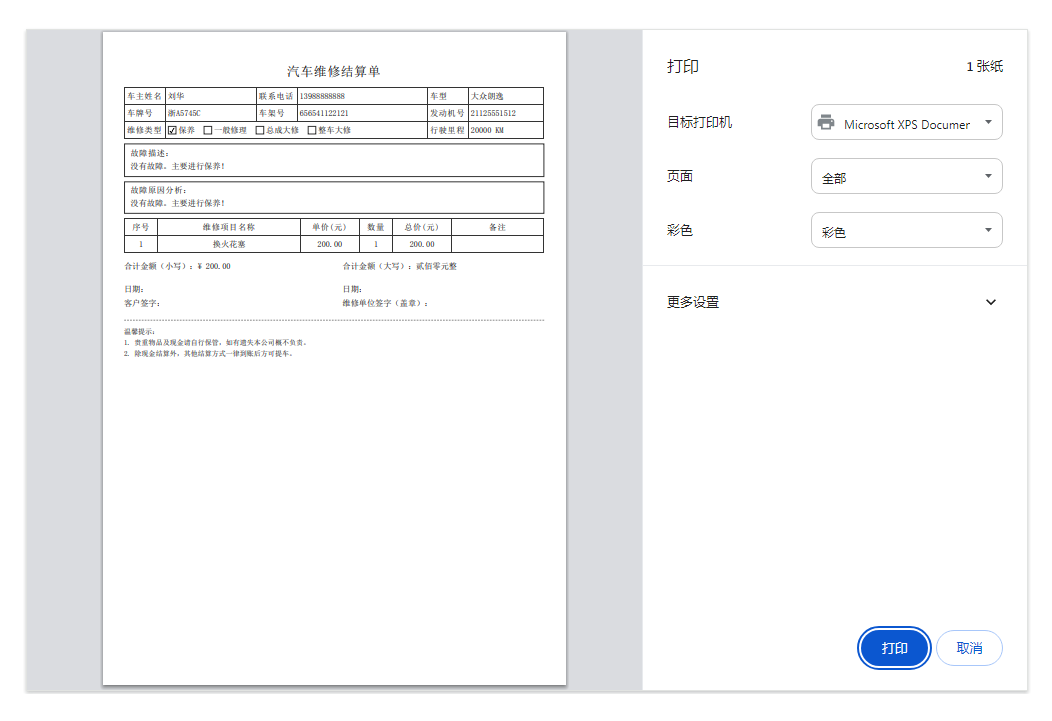Click the 更多设置 label text
Image resolution: width=1052 pixels, height=721 pixels.
pyautogui.click(x=692, y=302)
